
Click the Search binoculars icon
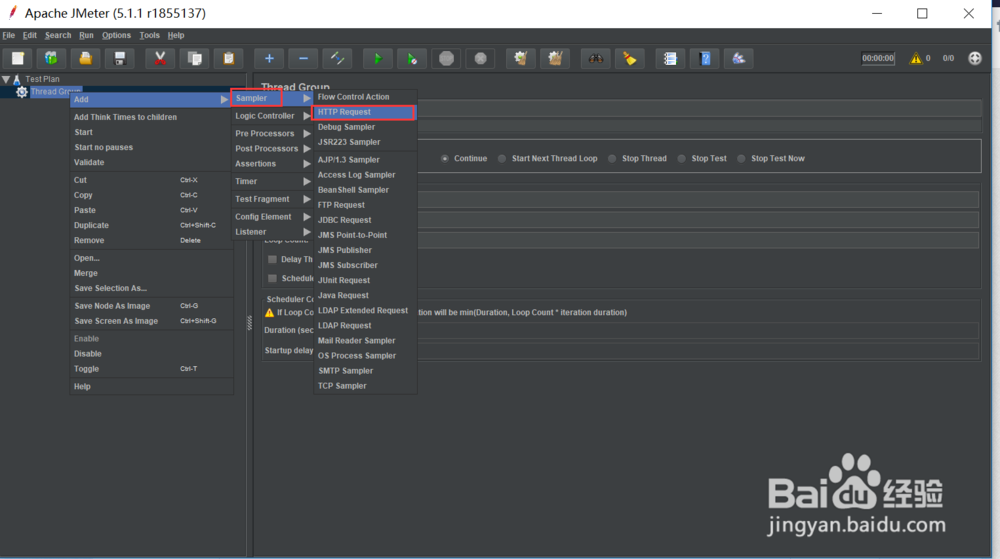(x=596, y=59)
